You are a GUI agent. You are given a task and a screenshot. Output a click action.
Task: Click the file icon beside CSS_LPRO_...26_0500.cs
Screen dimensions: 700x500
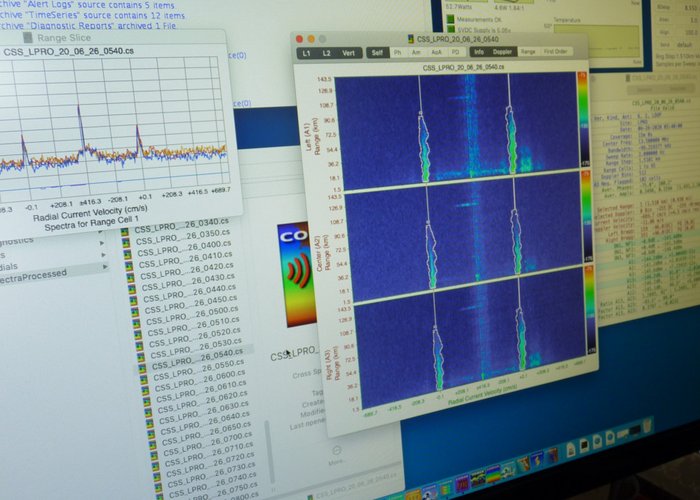[137, 322]
